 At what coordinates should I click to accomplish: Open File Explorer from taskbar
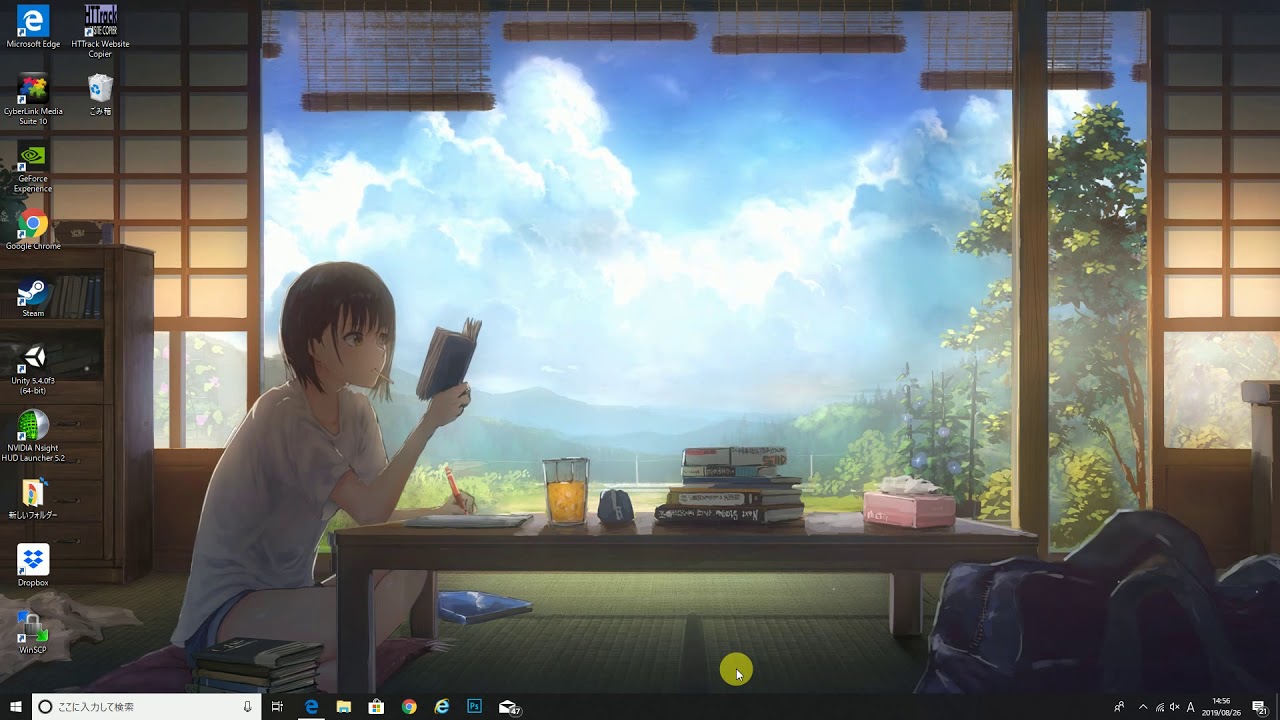[x=344, y=707]
